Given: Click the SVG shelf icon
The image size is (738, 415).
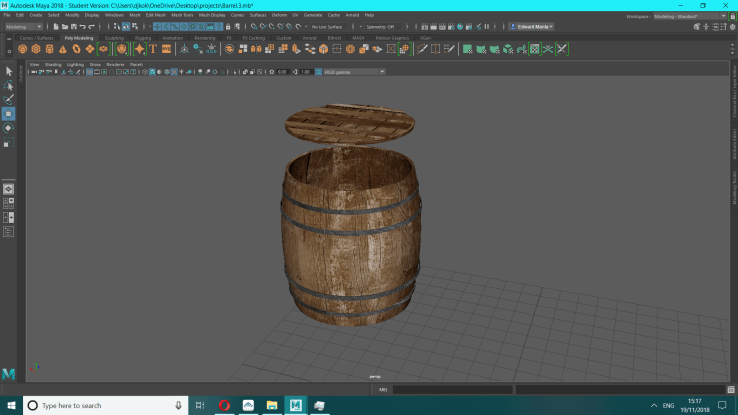Looking at the screenshot, I should (166, 48).
